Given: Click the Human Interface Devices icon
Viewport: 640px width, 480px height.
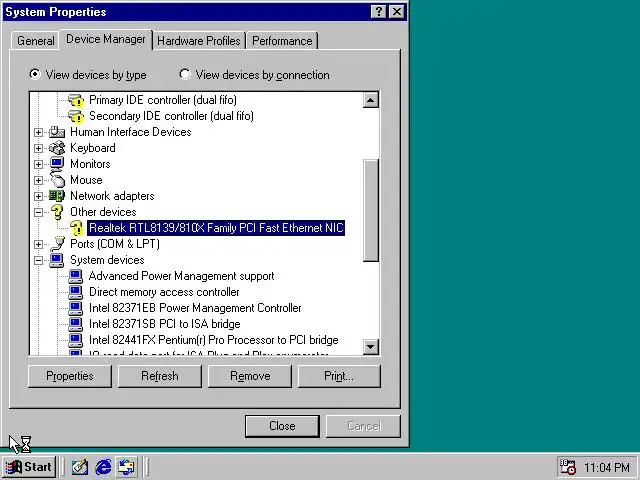Looking at the screenshot, I should 57,132.
